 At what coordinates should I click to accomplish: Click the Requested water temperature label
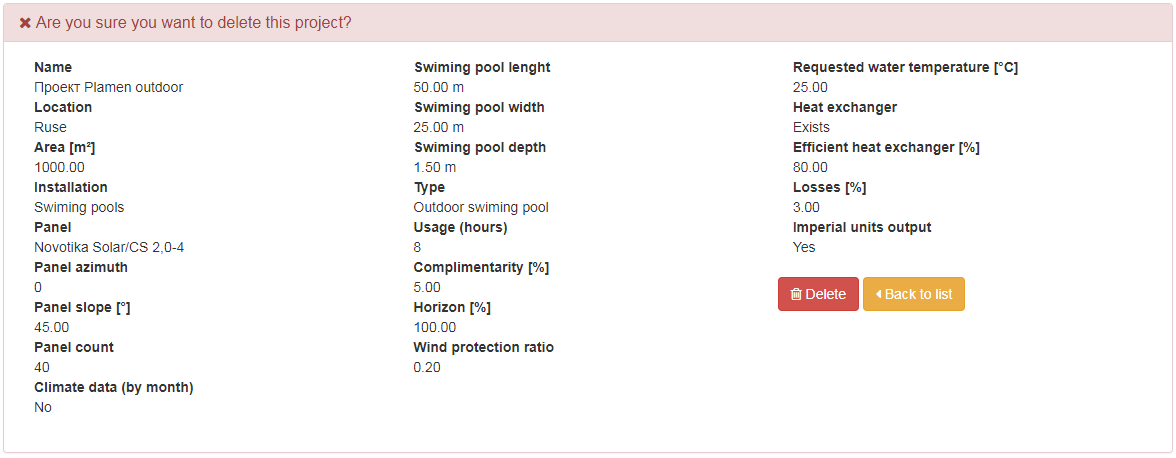coord(905,67)
